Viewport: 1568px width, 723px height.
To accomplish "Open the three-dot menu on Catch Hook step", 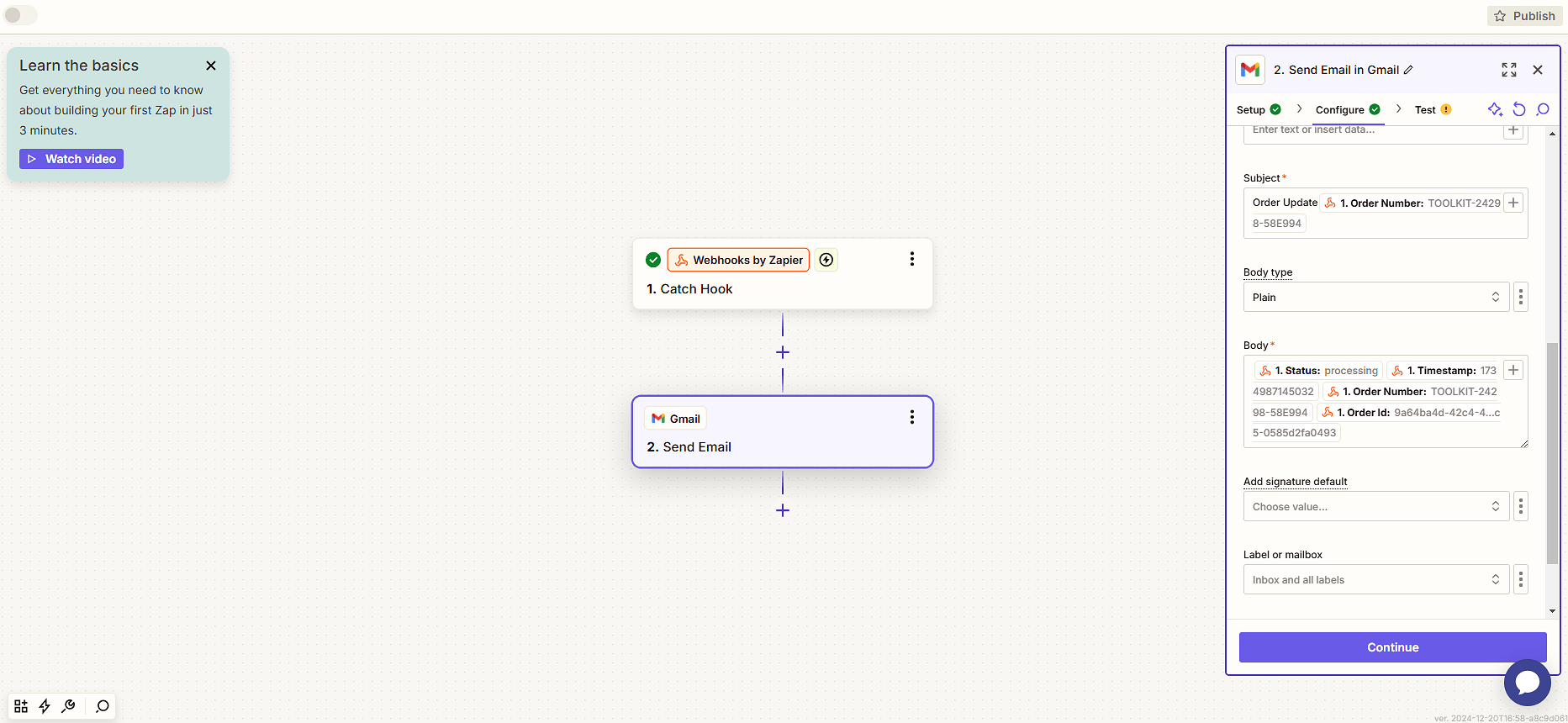I will click(x=911, y=259).
